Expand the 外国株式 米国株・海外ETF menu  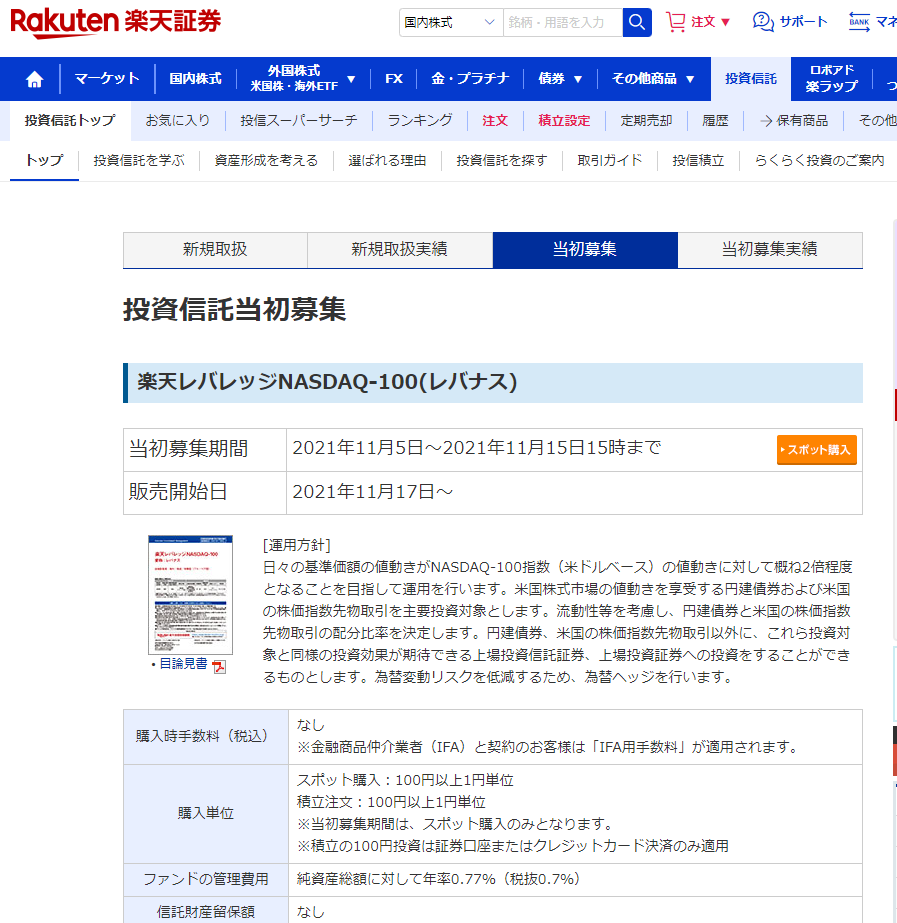(303, 78)
